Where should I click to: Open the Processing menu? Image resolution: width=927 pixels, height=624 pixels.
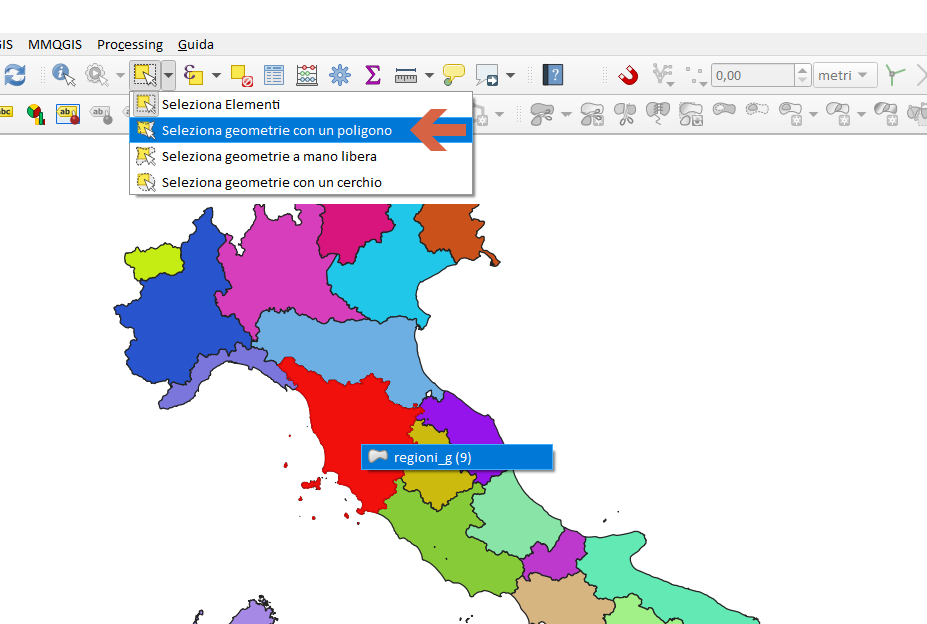coord(130,44)
